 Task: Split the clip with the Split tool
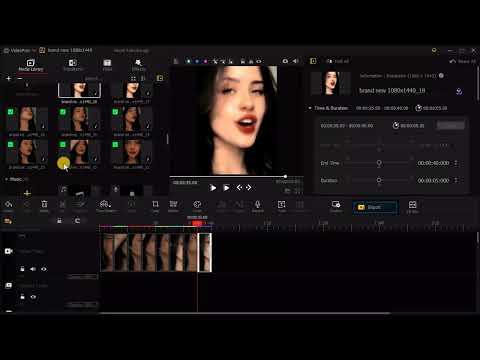(62, 206)
